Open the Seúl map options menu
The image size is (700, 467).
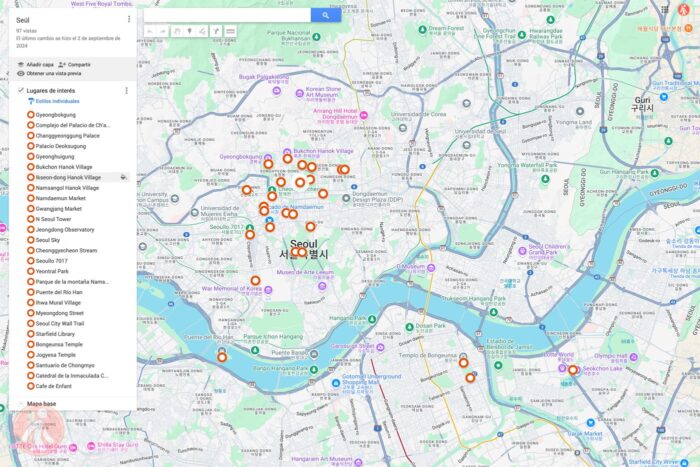click(129, 19)
